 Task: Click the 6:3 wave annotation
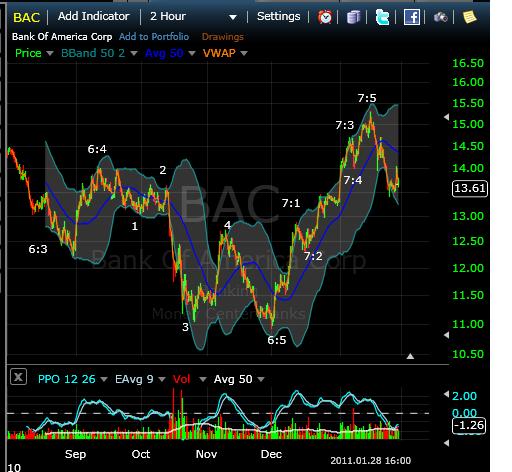coord(38,249)
